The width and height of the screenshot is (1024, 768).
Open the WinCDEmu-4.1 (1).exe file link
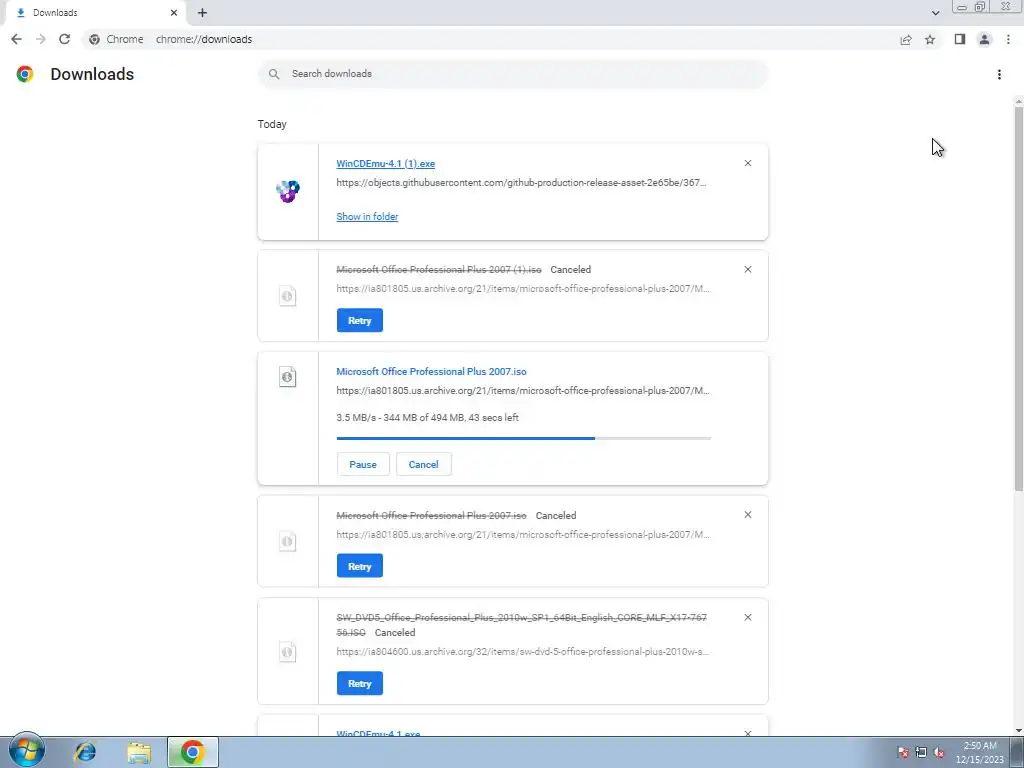[x=385, y=163]
